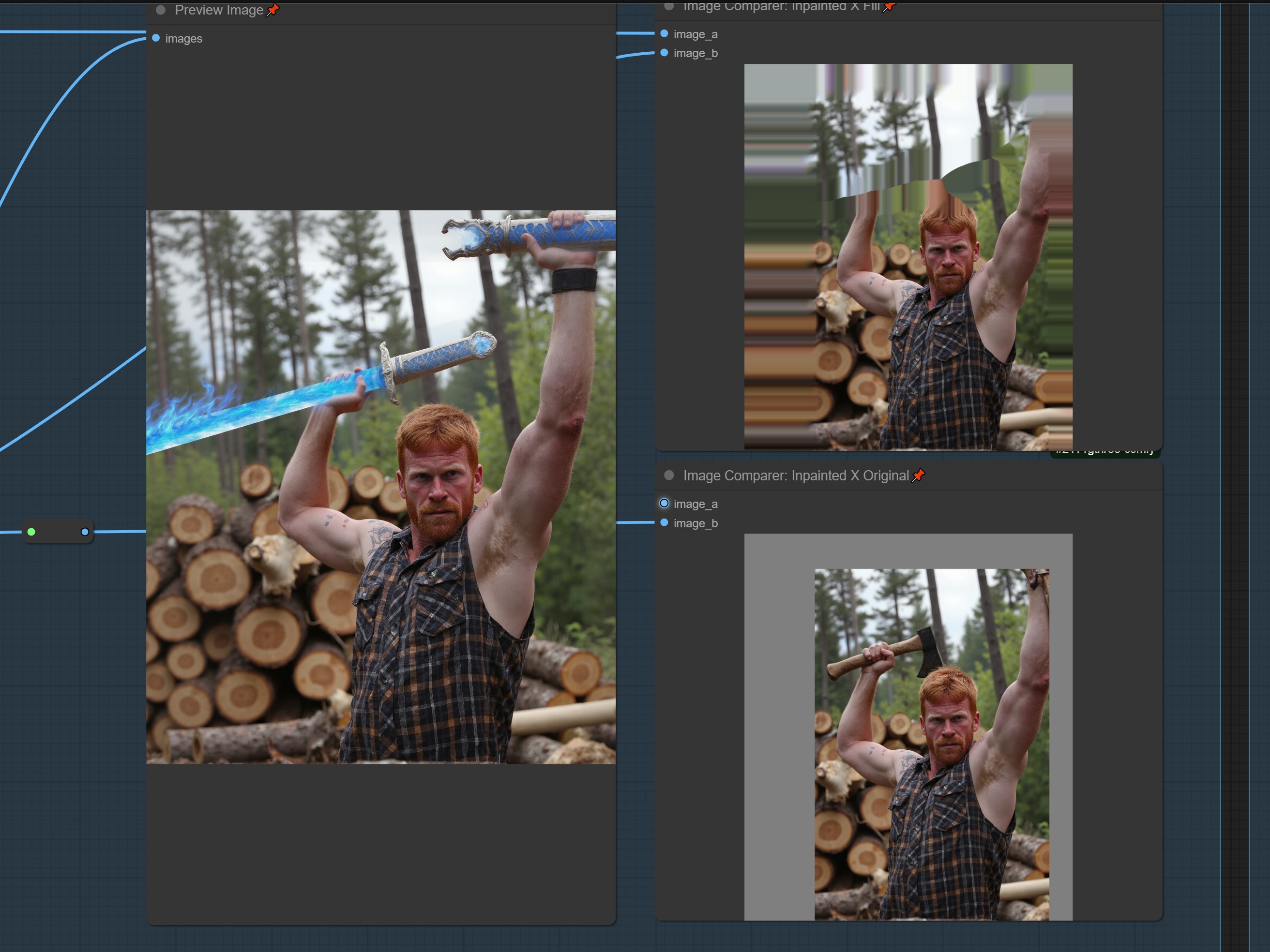The width and height of the screenshot is (1270, 952).
Task: Click the green input dot on reroute node
Action: [x=31, y=532]
